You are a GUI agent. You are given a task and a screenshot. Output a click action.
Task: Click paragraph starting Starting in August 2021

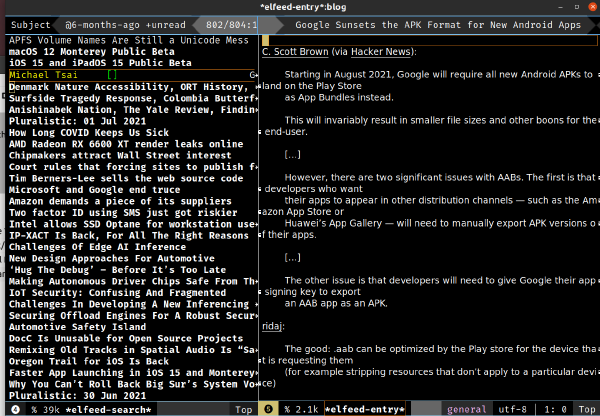[x=429, y=86]
